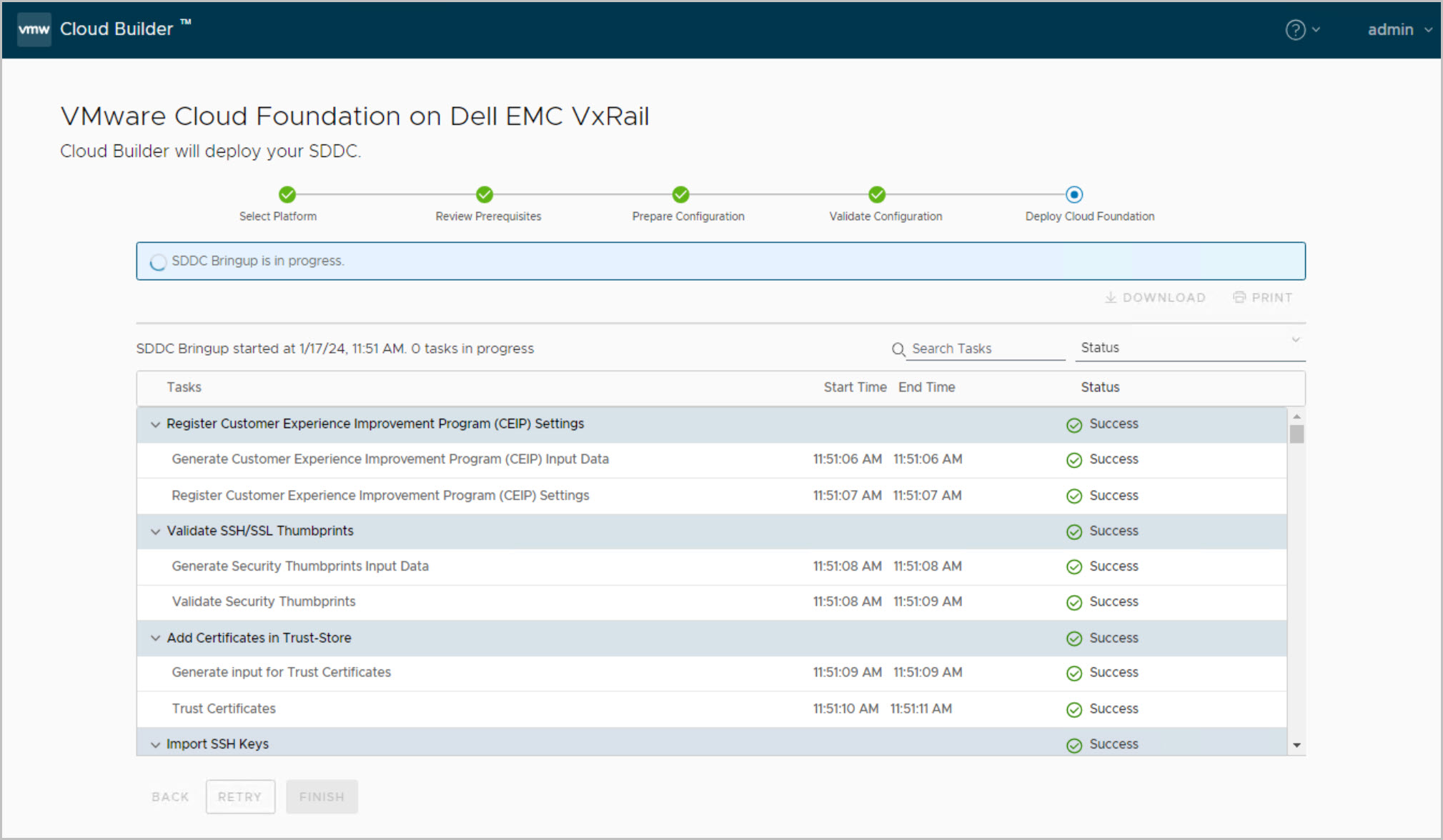Select the Deploy Cloud Foundation step indicator
Screen dimensions: 1443x840
(1073, 194)
